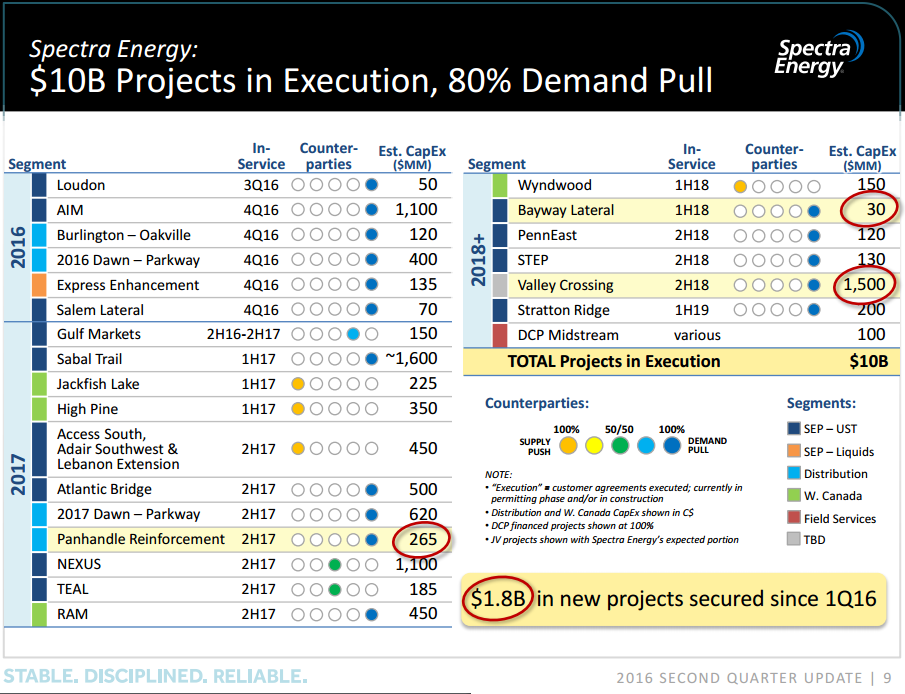Click the green circle in the TEAL row
This screenshot has width=905, height=694.
[x=334, y=589]
